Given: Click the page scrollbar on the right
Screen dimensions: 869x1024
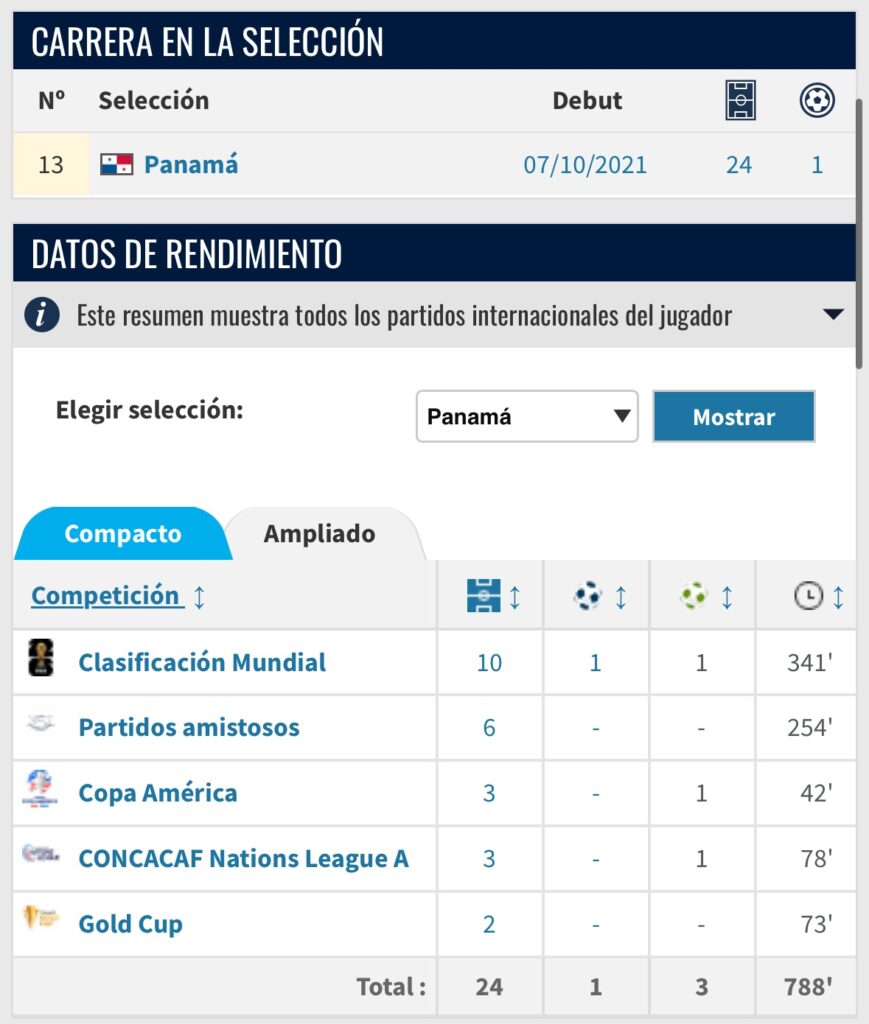Looking at the screenshot, I should (x=861, y=230).
